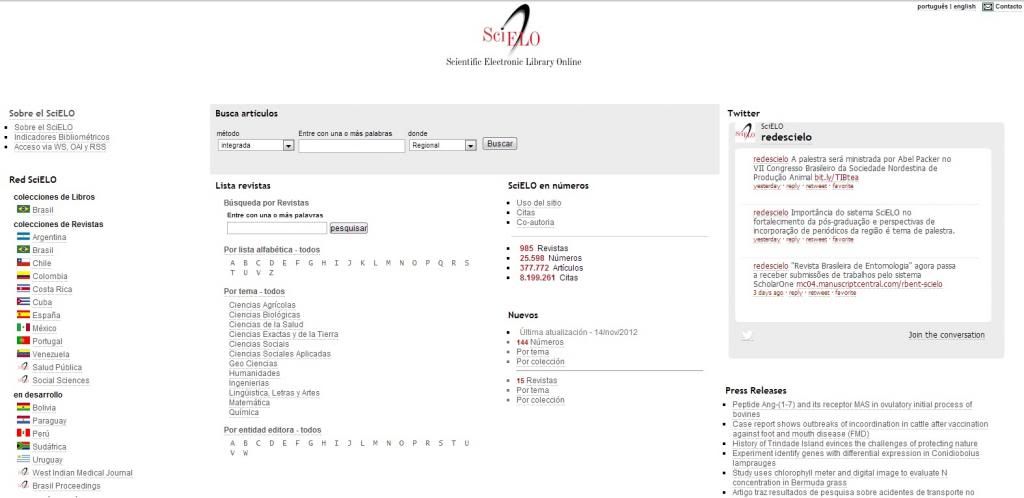Click the Brasil flag under colecciones de Libros

click(x=24, y=210)
